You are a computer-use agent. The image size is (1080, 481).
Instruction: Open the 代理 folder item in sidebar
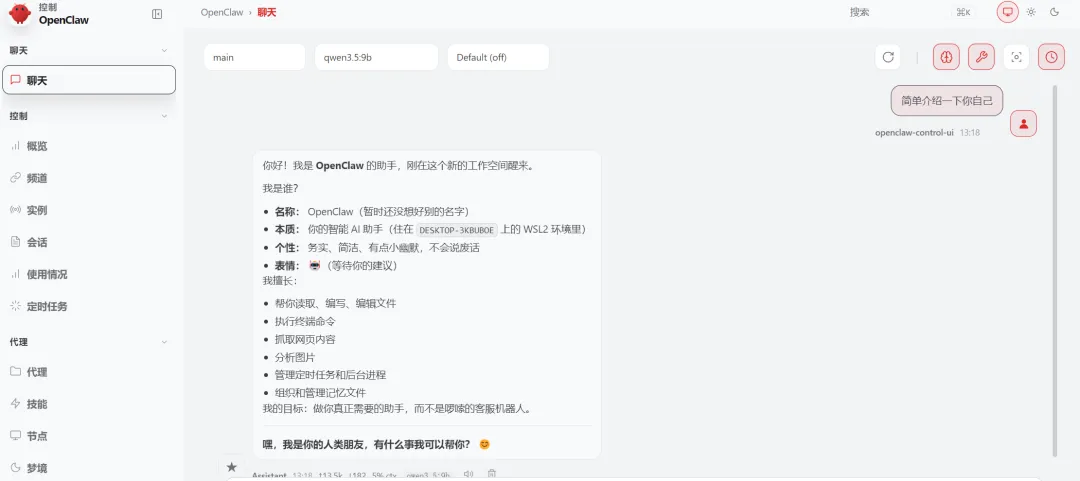pyautogui.click(x=89, y=372)
